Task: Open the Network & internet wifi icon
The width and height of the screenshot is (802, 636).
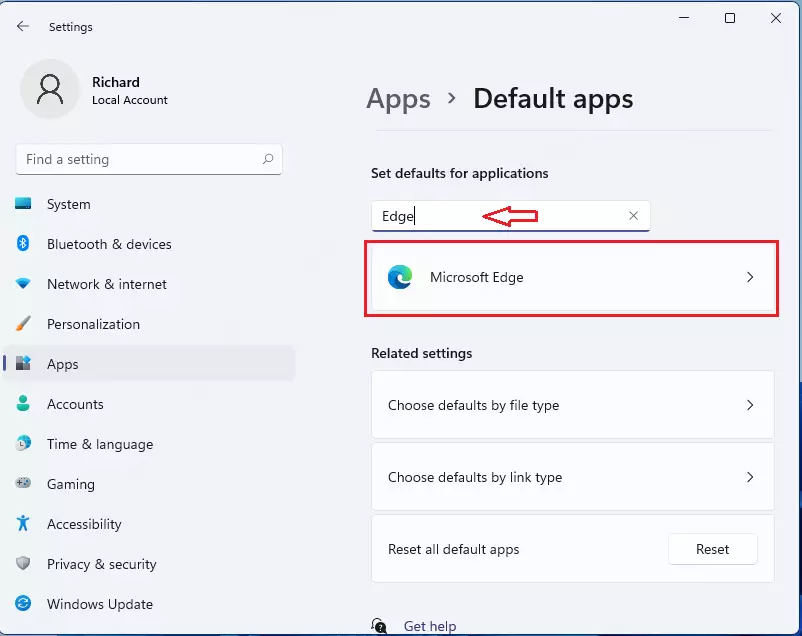Action: [23, 283]
